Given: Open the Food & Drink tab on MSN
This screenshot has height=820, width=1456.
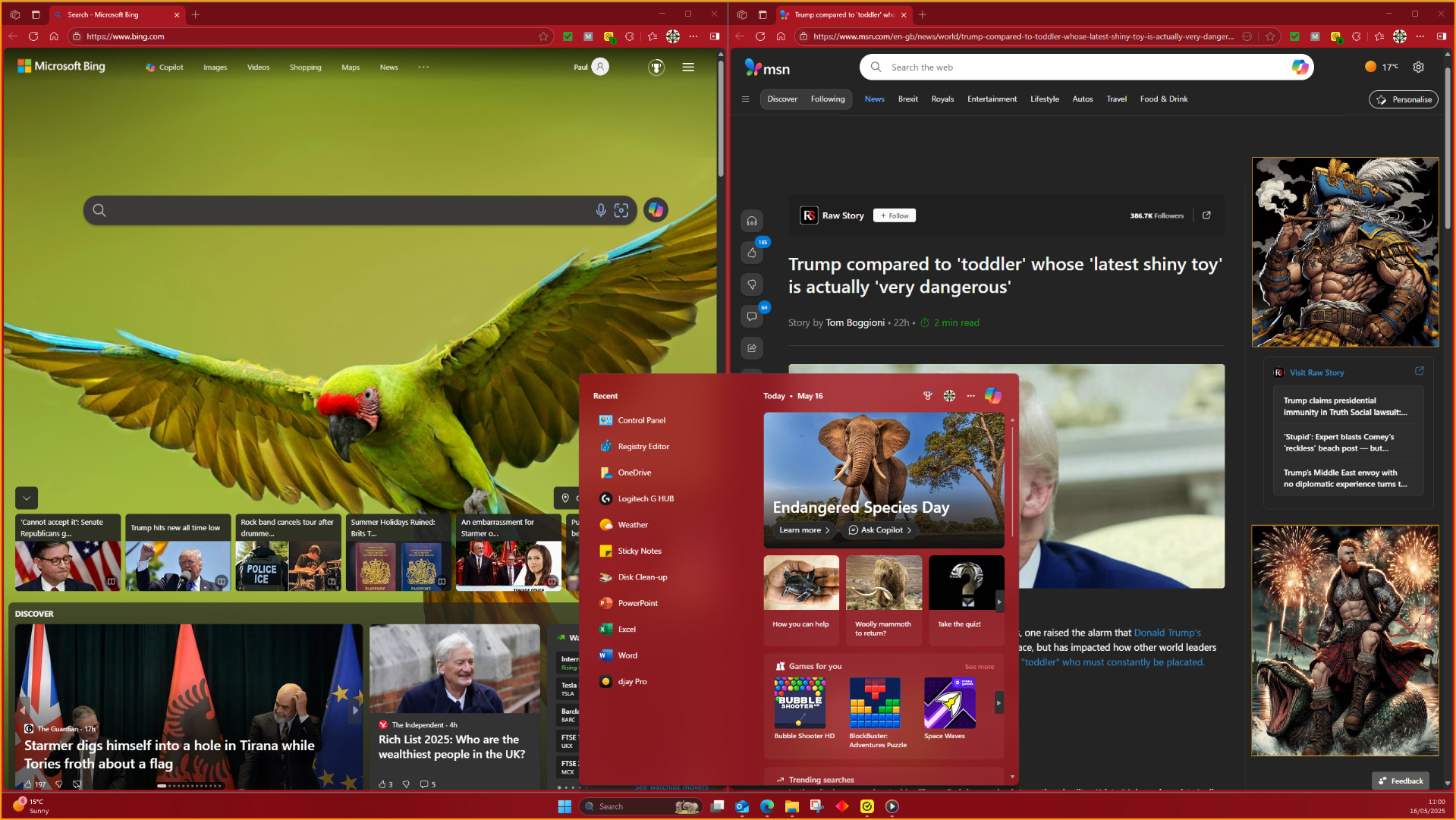Looking at the screenshot, I should [1163, 99].
